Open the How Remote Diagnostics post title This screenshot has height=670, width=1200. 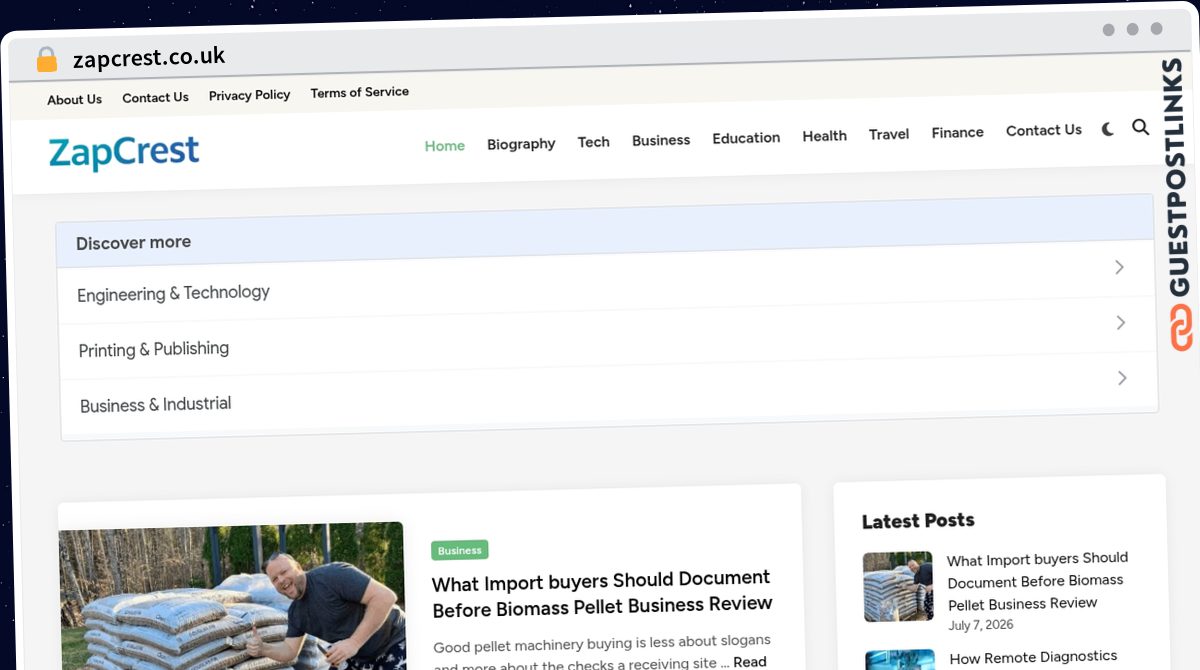click(1033, 657)
